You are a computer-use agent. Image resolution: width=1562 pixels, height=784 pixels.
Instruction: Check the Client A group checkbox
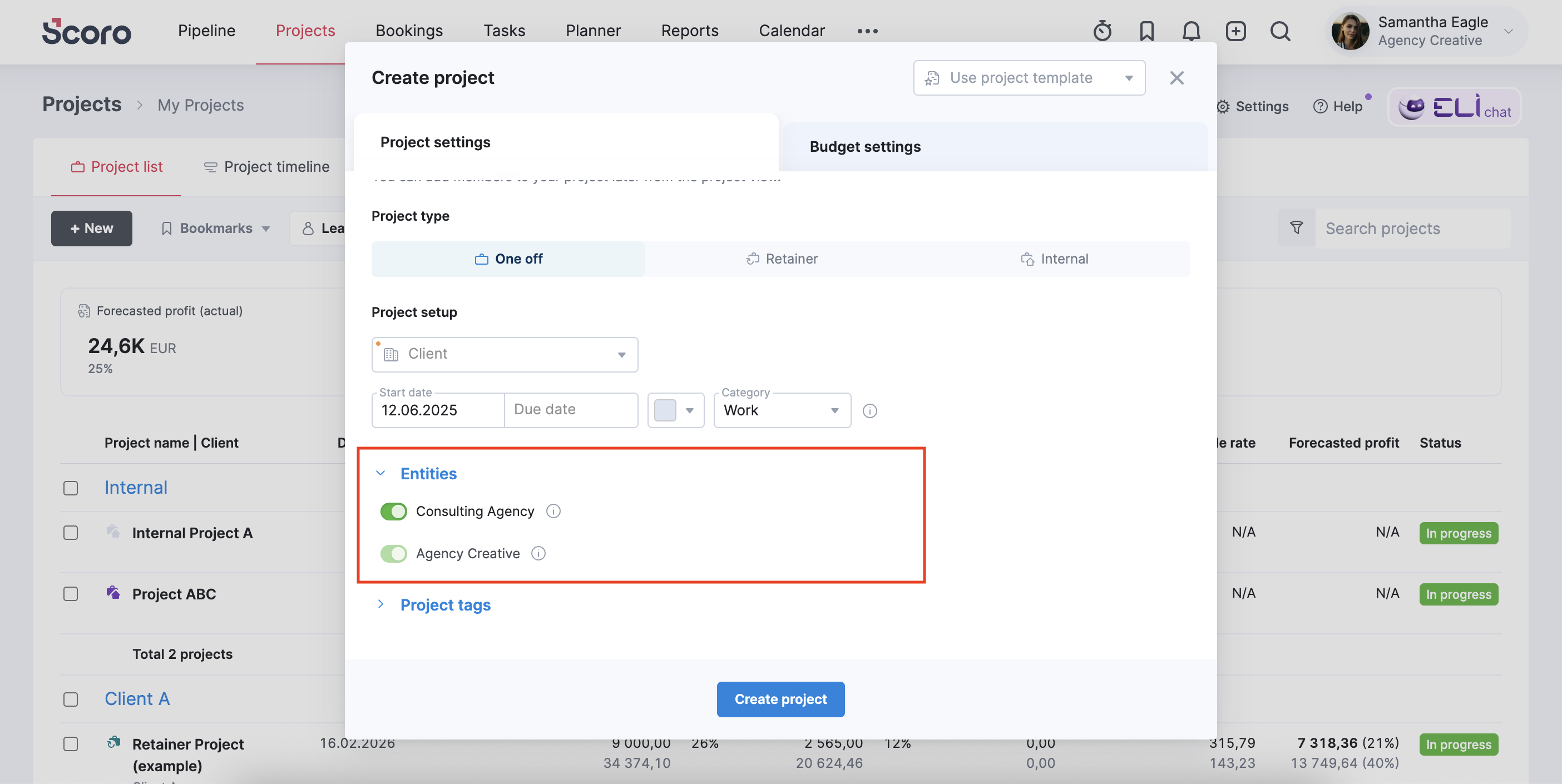coord(70,699)
